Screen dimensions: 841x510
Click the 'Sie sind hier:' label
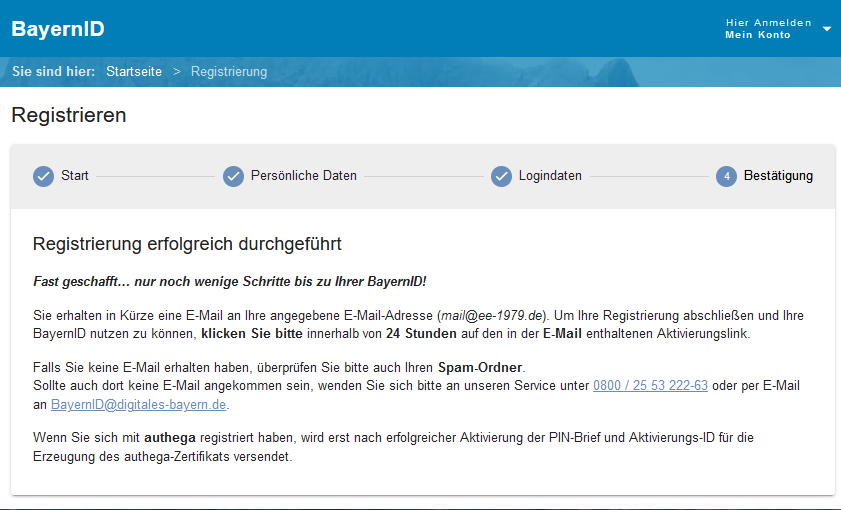pos(54,71)
